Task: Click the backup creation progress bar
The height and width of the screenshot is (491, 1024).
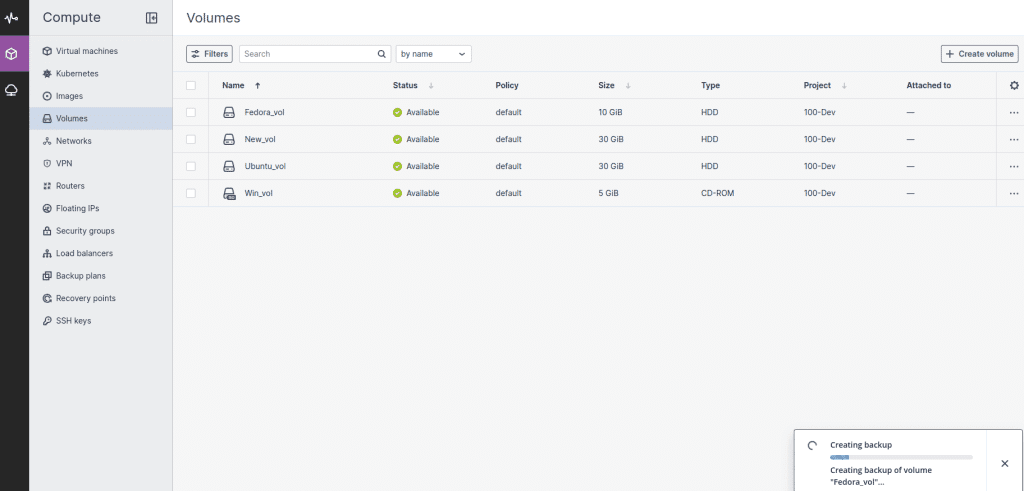Action: [x=901, y=458]
